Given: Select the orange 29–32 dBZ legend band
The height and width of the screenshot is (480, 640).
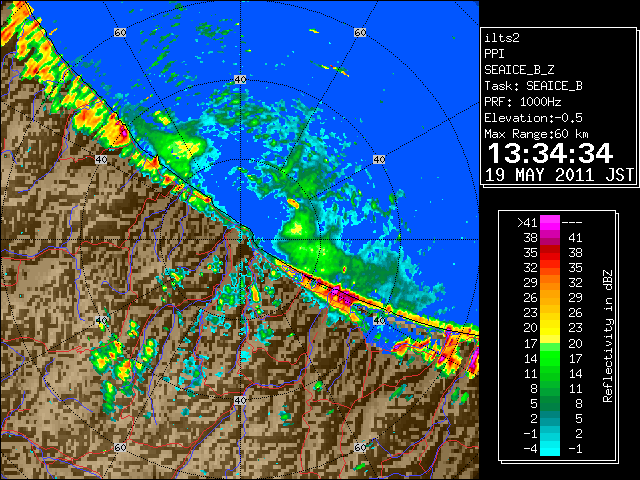Looking at the screenshot, I should click(550, 283).
